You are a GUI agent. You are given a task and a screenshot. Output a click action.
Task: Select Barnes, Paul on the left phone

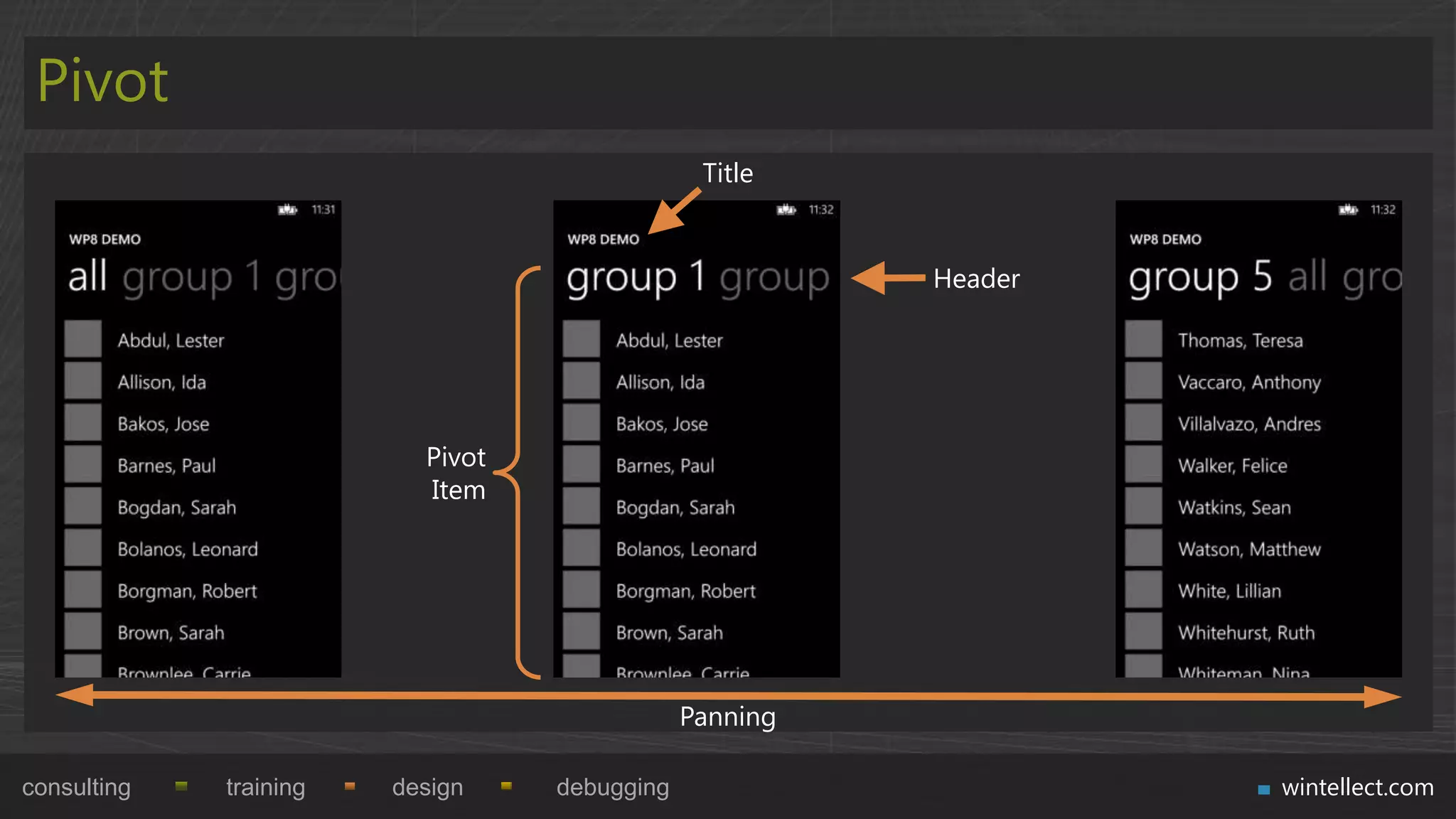pyautogui.click(x=166, y=466)
